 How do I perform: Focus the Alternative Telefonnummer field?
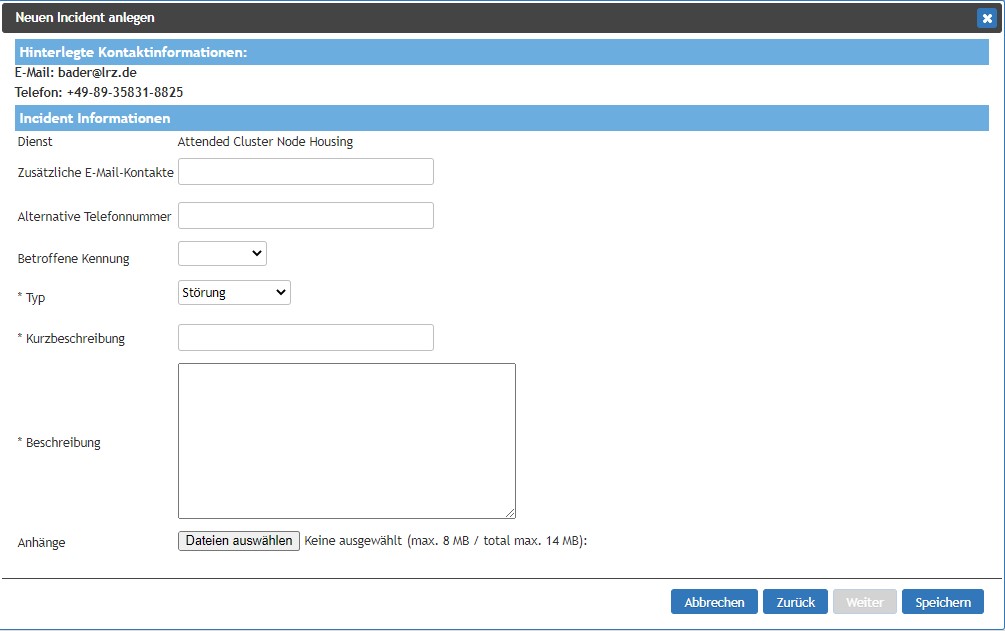tap(305, 216)
